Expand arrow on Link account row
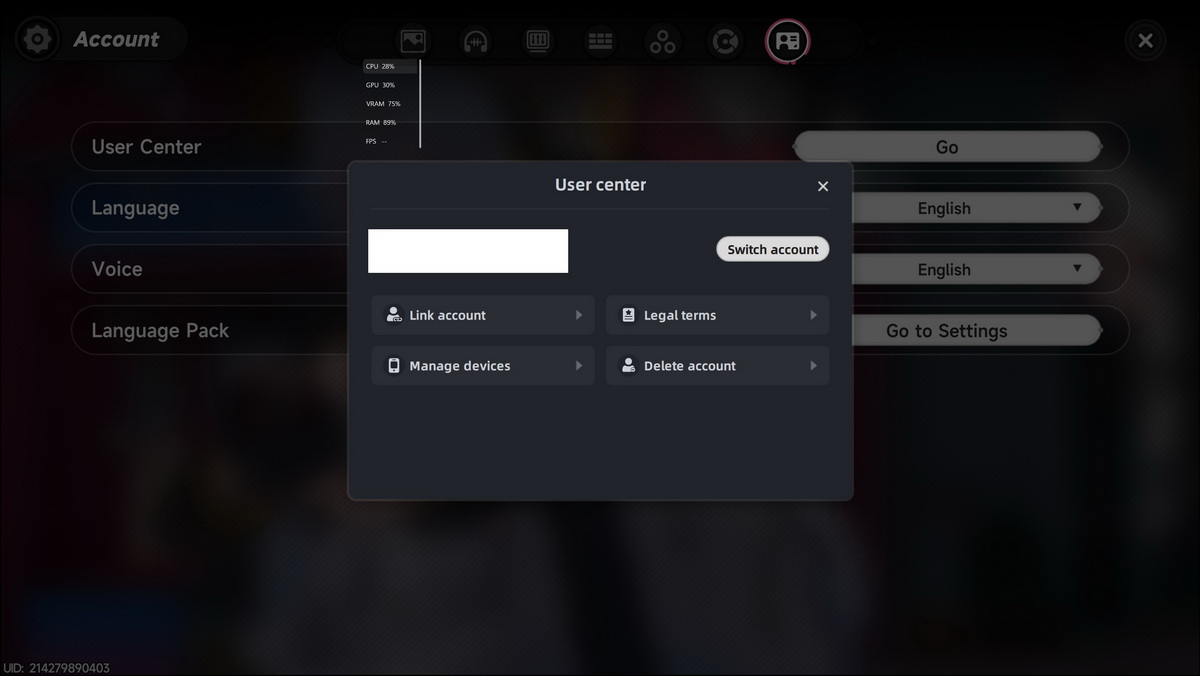1200x676 pixels. pos(579,315)
